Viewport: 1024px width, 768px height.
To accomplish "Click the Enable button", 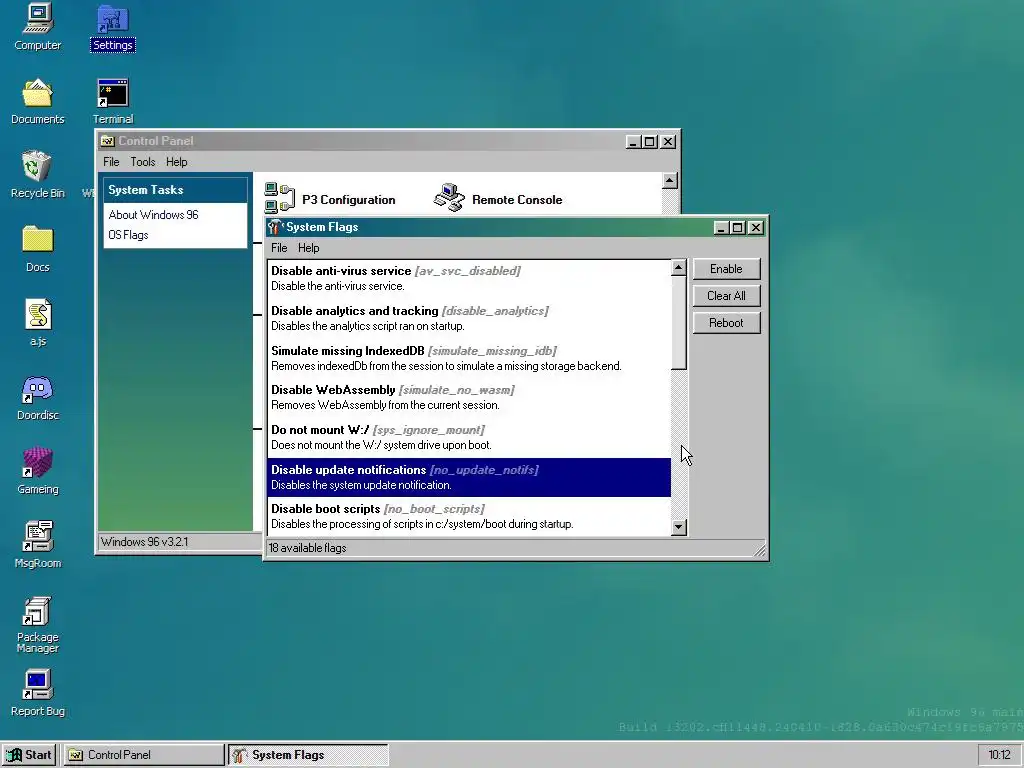I will click(x=726, y=269).
